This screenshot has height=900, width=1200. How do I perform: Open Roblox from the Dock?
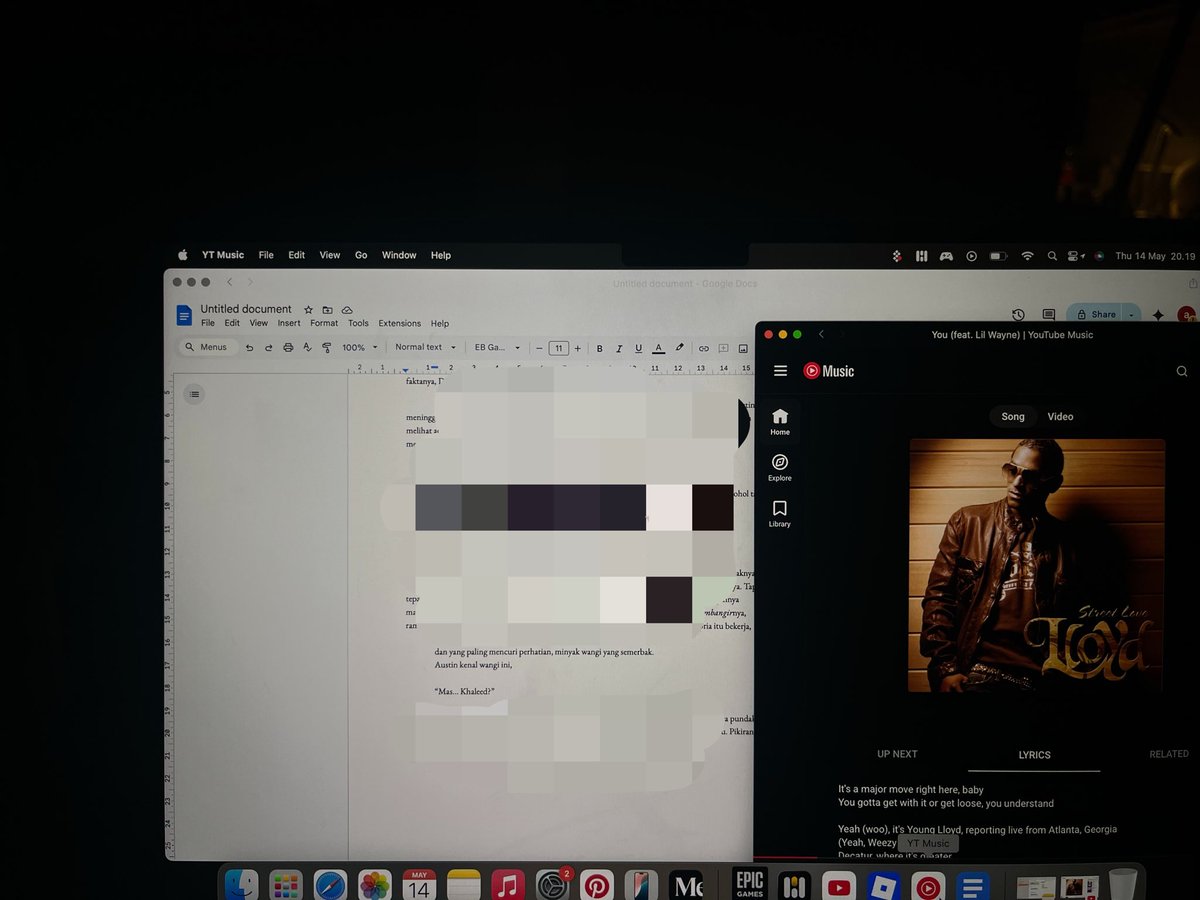coord(884,885)
